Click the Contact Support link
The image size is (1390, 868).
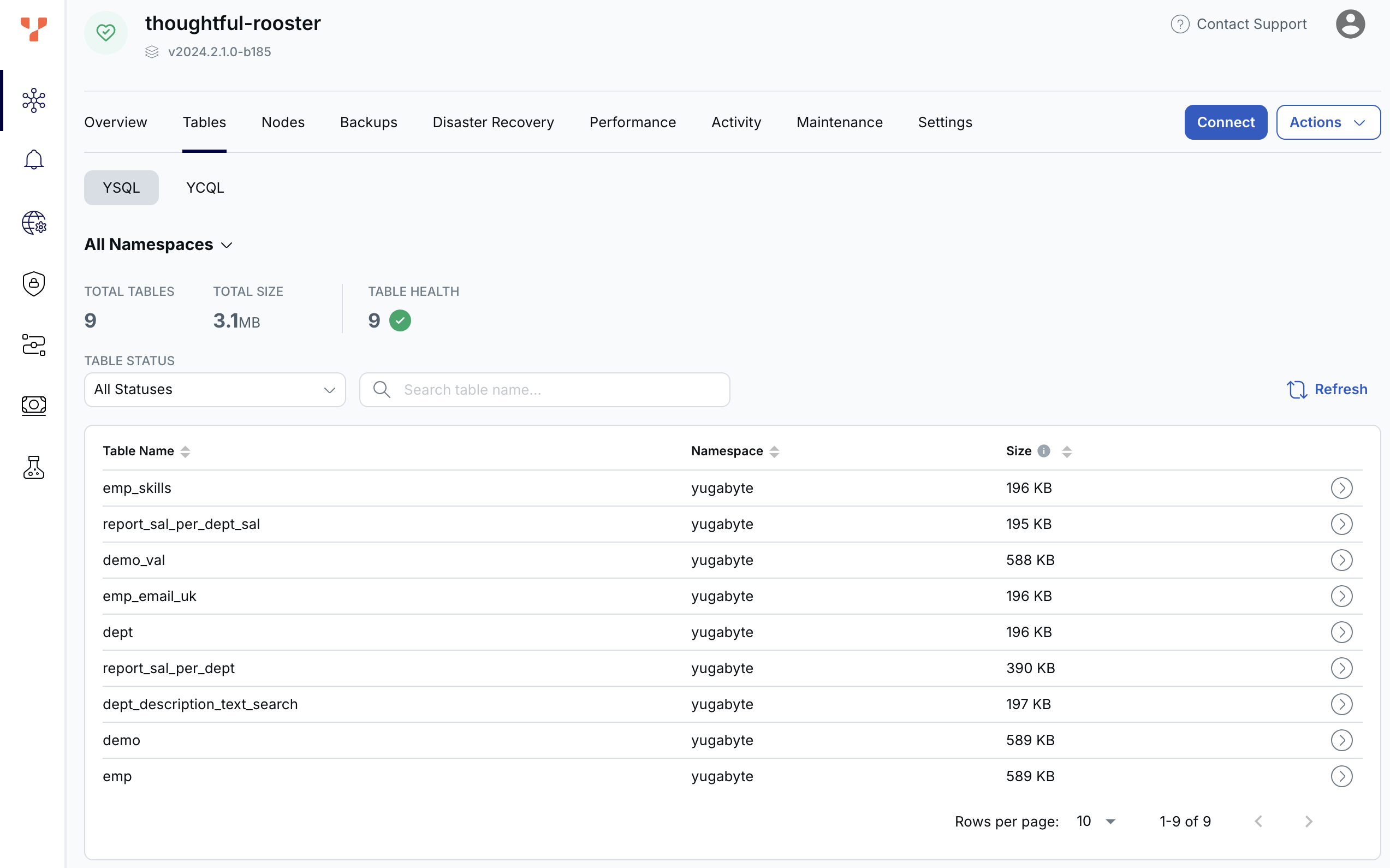click(1251, 23)
